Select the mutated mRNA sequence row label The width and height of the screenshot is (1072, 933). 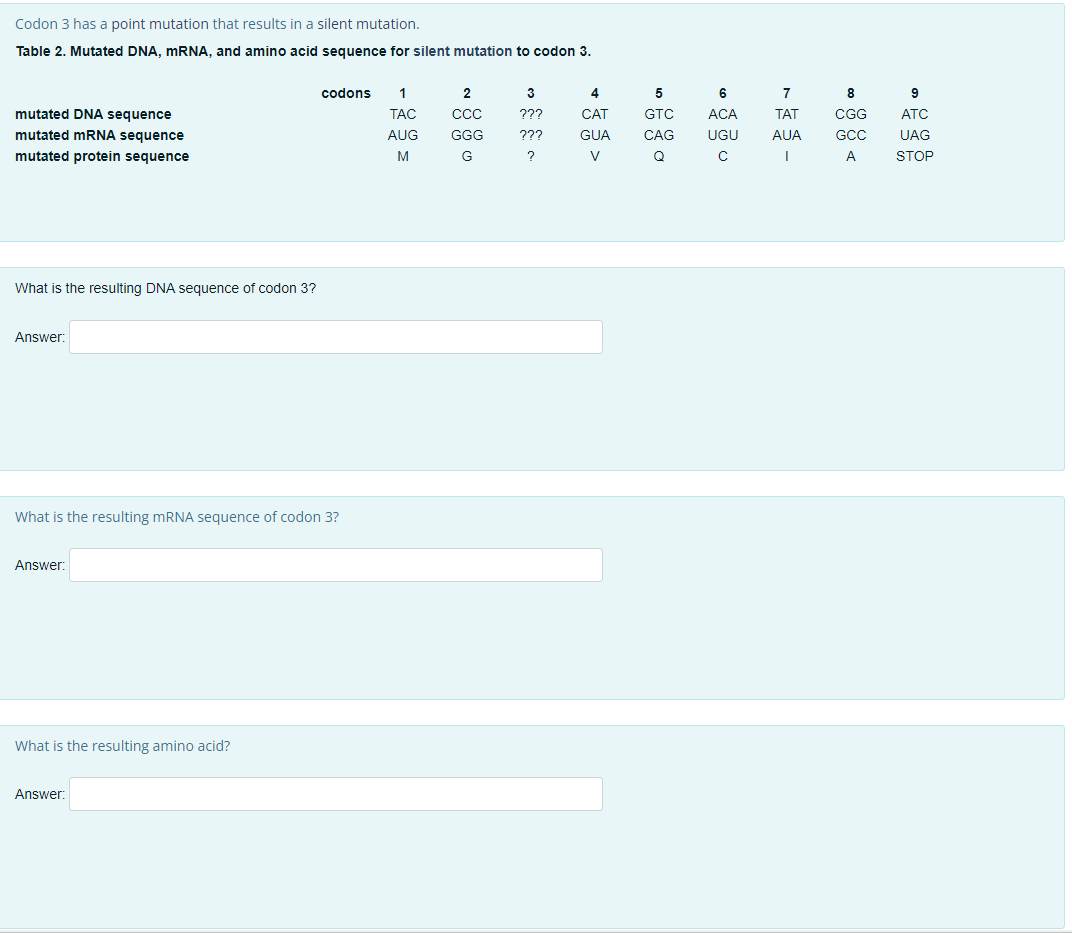pyautogui.click(x=99, y=135)
